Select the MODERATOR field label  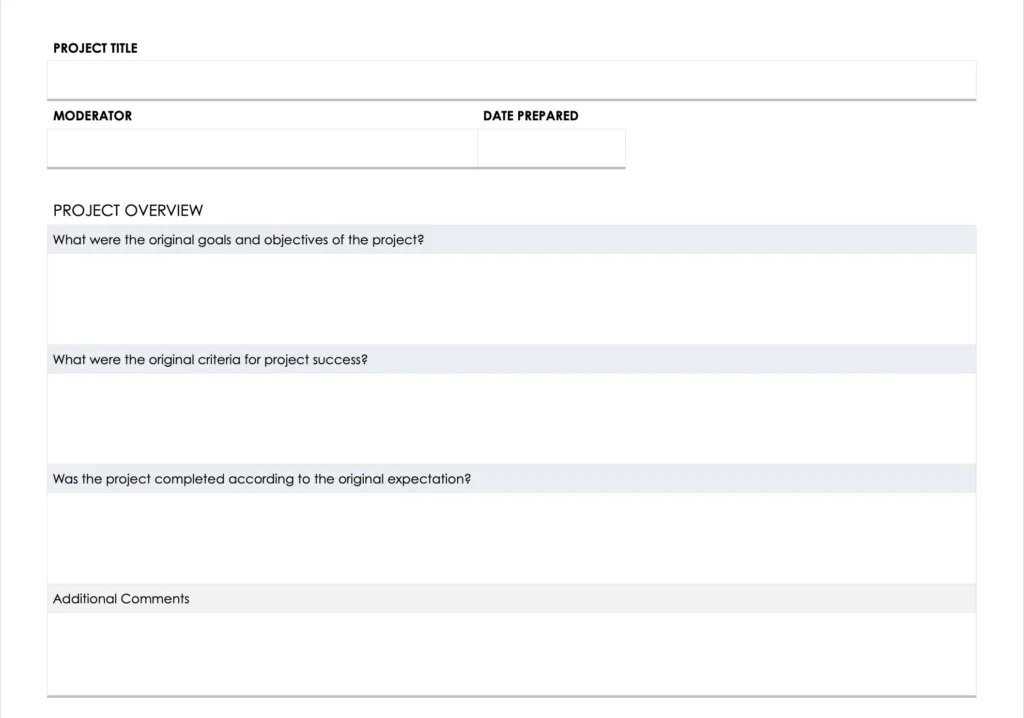tap(92, 116)
